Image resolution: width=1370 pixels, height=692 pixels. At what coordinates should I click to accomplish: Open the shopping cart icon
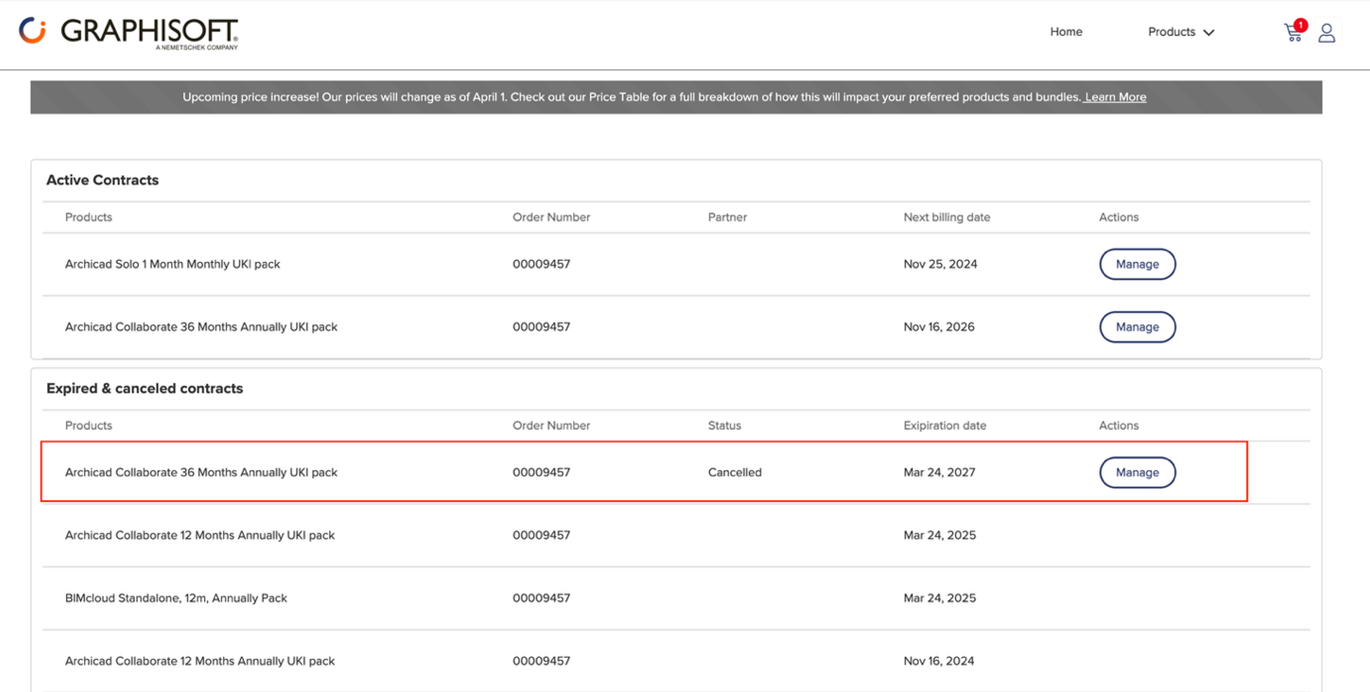click(x=1292, y=34)
